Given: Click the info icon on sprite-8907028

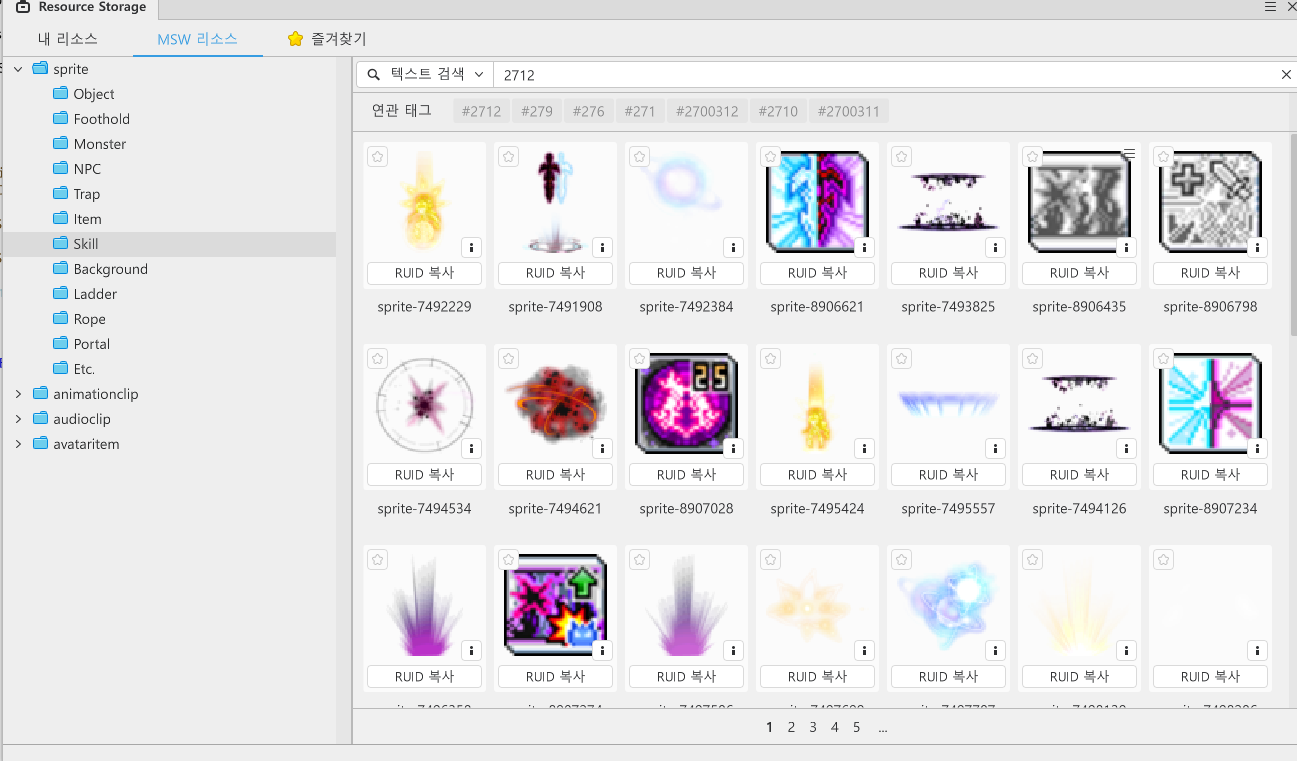Looking at the screenshot, I should 733,449.
